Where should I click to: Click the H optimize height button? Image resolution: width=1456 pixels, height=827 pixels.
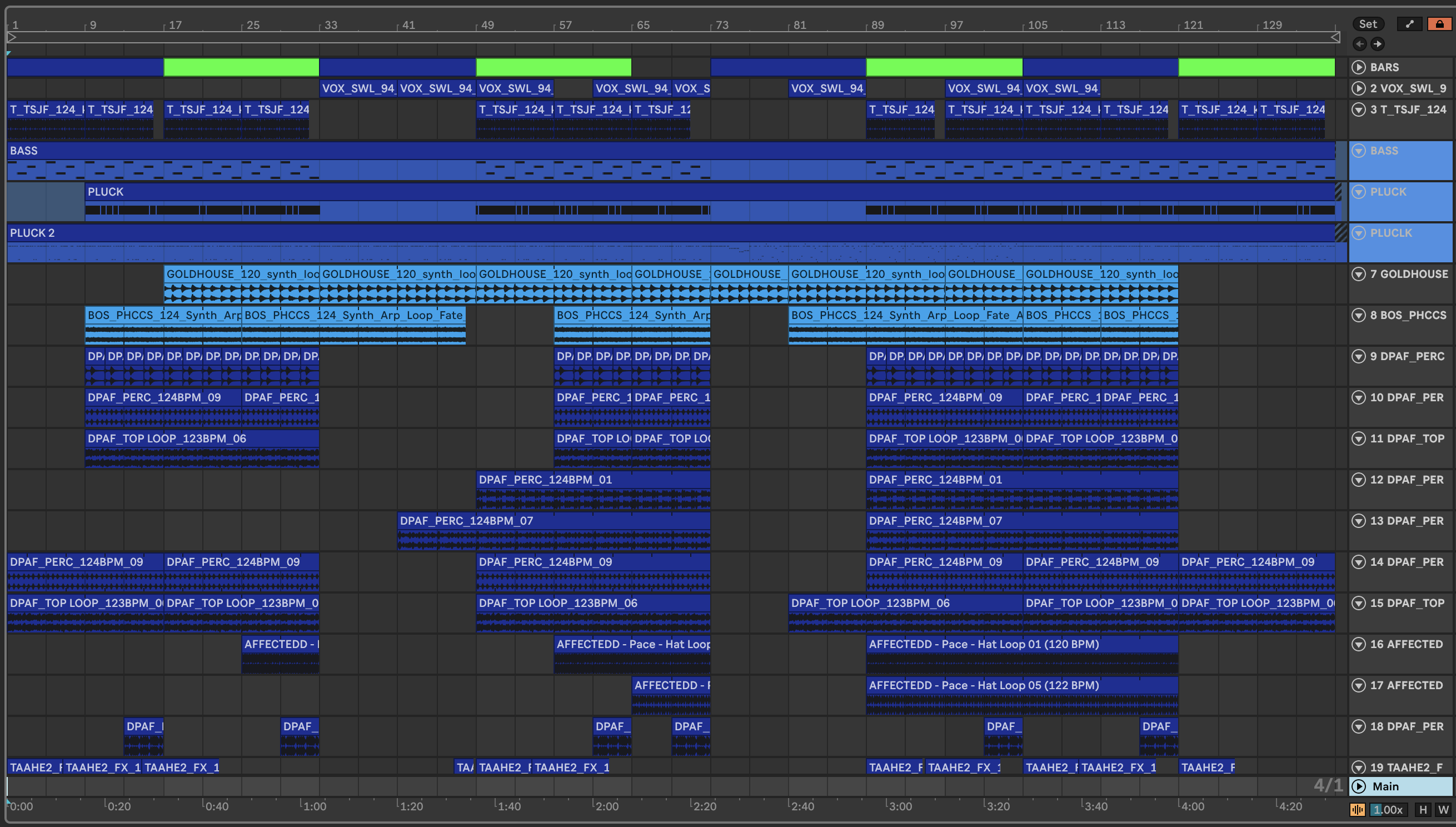[1423, 810]
